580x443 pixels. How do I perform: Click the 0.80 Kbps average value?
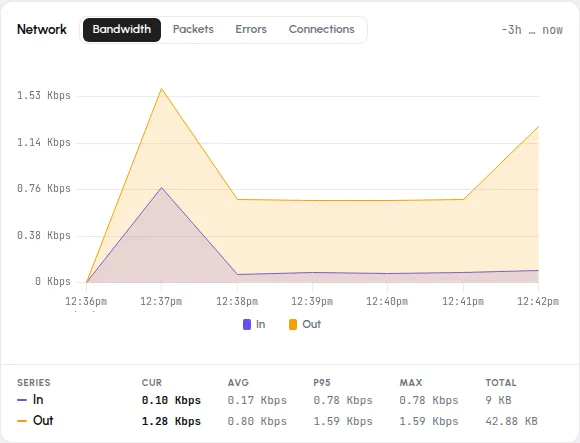coord(257,421)
